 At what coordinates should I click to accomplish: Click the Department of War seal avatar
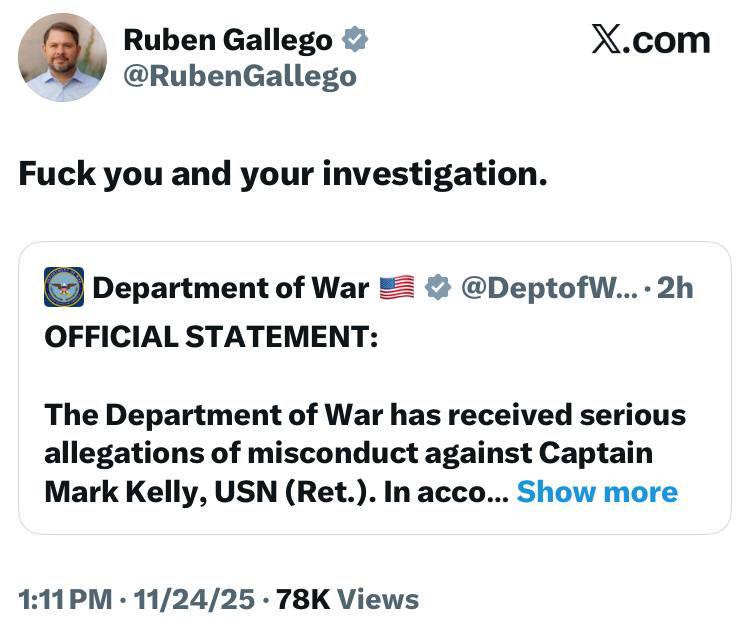64,287
